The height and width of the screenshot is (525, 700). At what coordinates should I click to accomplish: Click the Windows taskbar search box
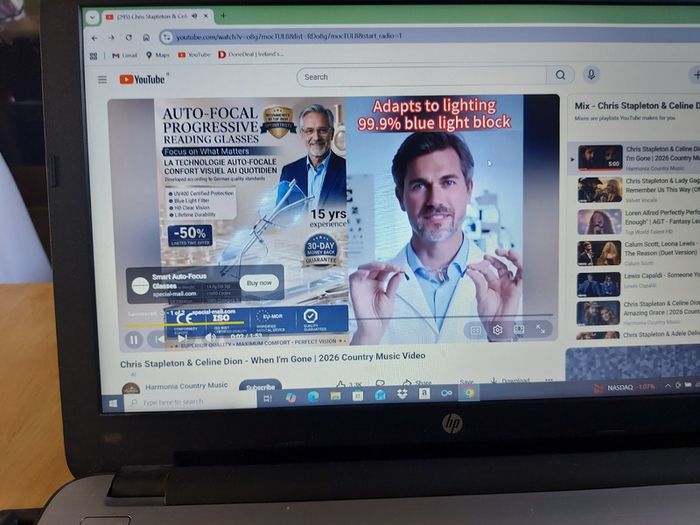click(x=192, y=402)
